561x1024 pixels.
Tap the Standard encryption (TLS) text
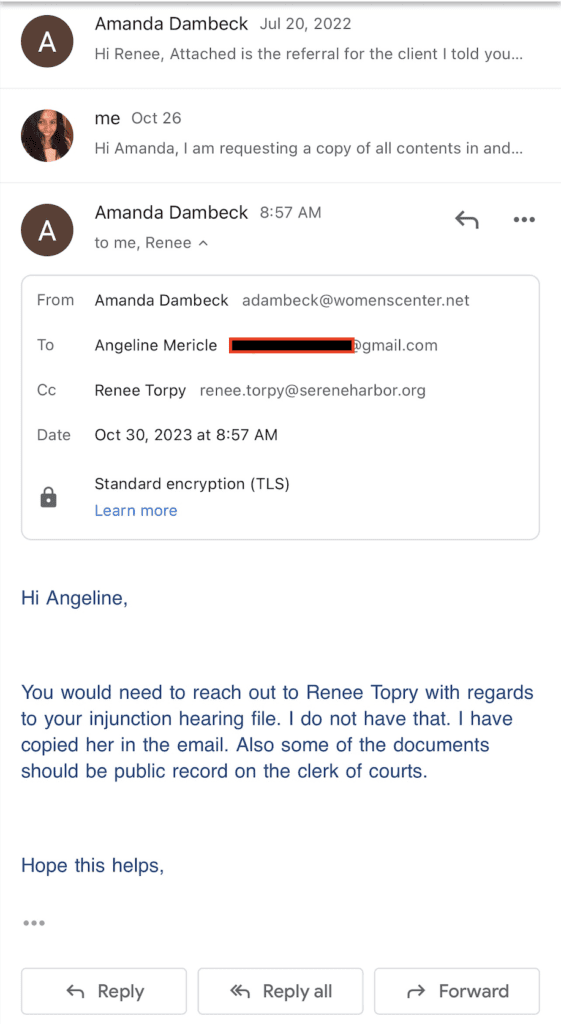(x=192, y=484)
